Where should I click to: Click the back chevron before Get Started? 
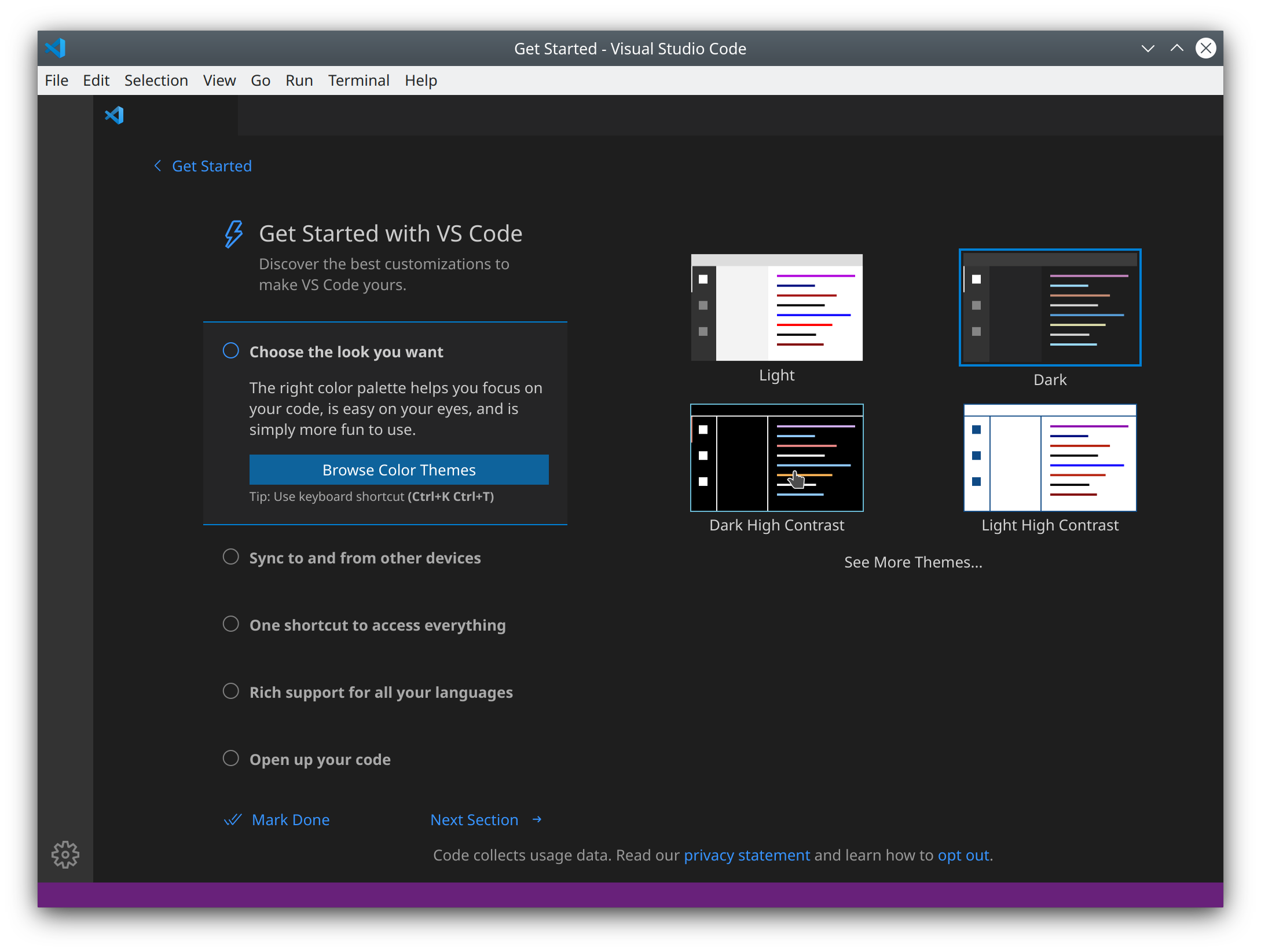(157, 166)
